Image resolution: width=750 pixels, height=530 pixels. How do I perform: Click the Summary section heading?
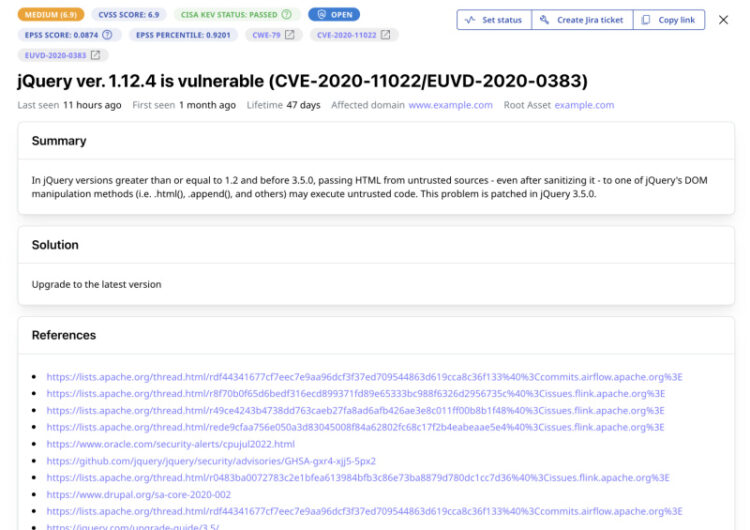[59, 141]
